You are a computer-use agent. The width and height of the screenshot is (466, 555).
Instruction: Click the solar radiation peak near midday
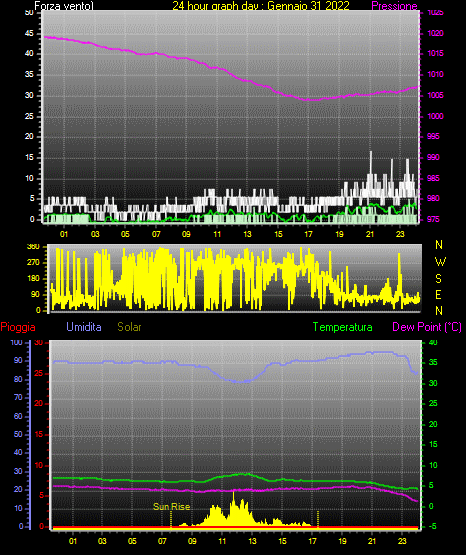pos(233,494)
